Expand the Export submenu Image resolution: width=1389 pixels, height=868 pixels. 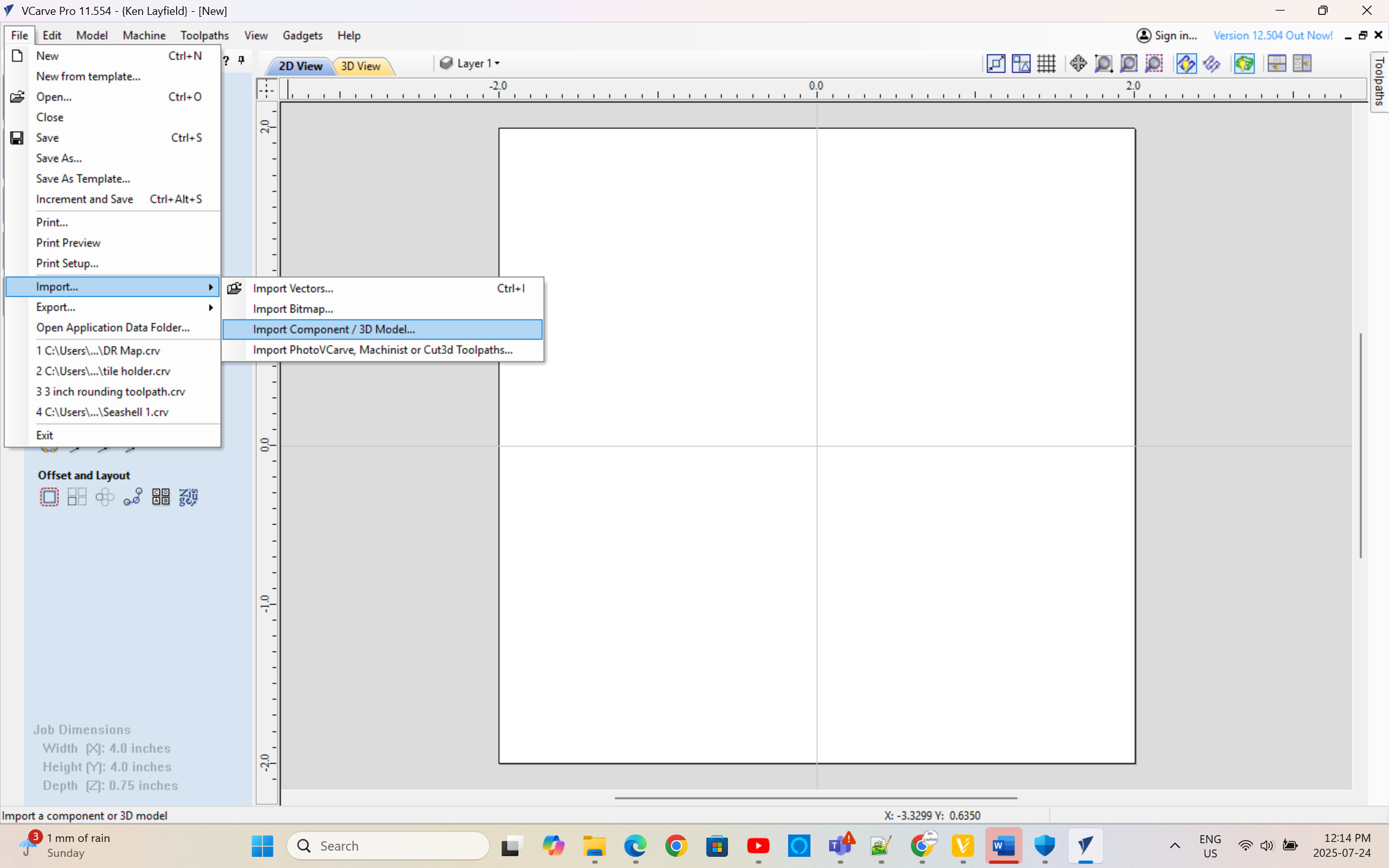click(x=112, y=307)
